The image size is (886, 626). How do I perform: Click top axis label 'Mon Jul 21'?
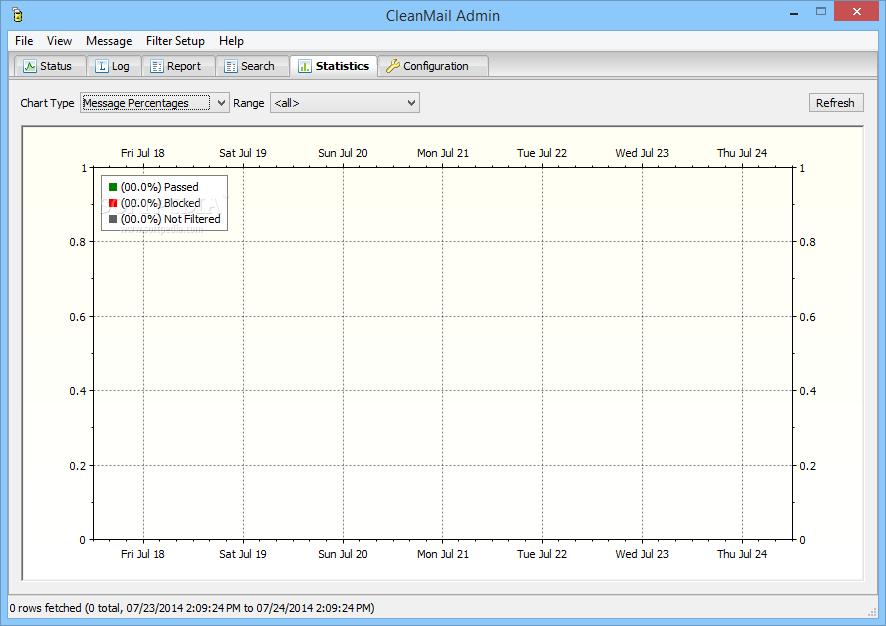443,153
